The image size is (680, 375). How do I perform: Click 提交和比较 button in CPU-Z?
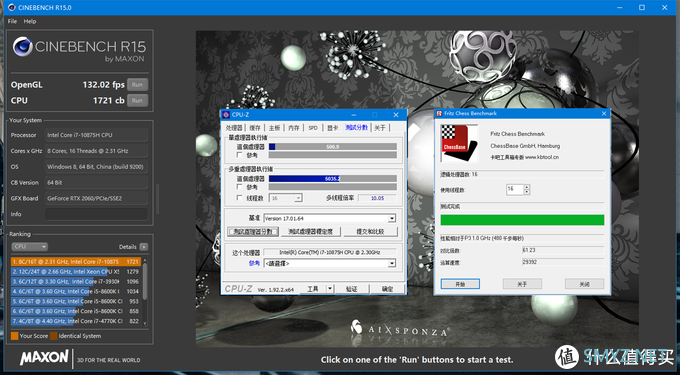[370, 232]
